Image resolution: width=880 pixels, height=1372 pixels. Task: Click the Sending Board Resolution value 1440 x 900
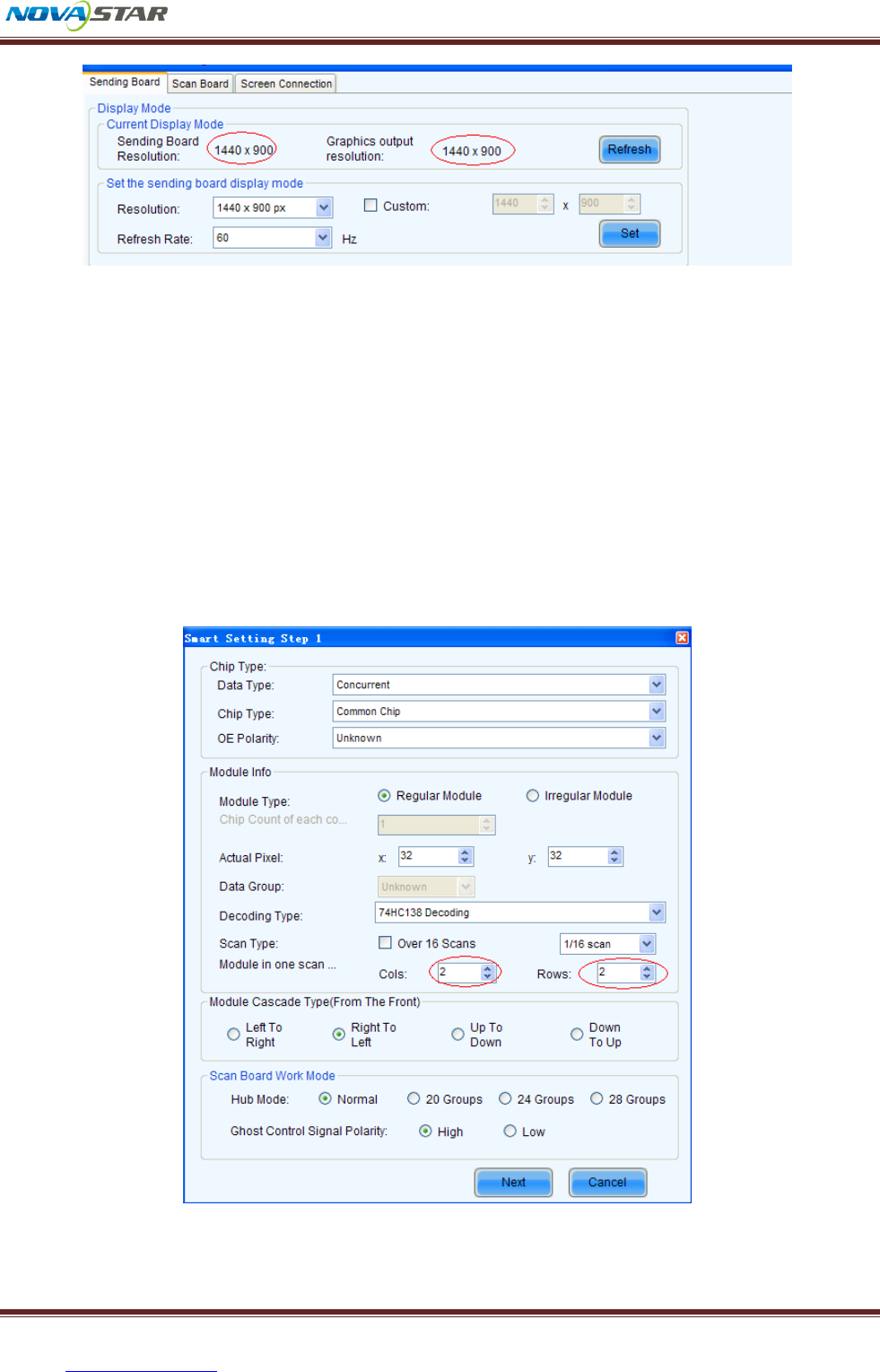[x=244, y=151]
